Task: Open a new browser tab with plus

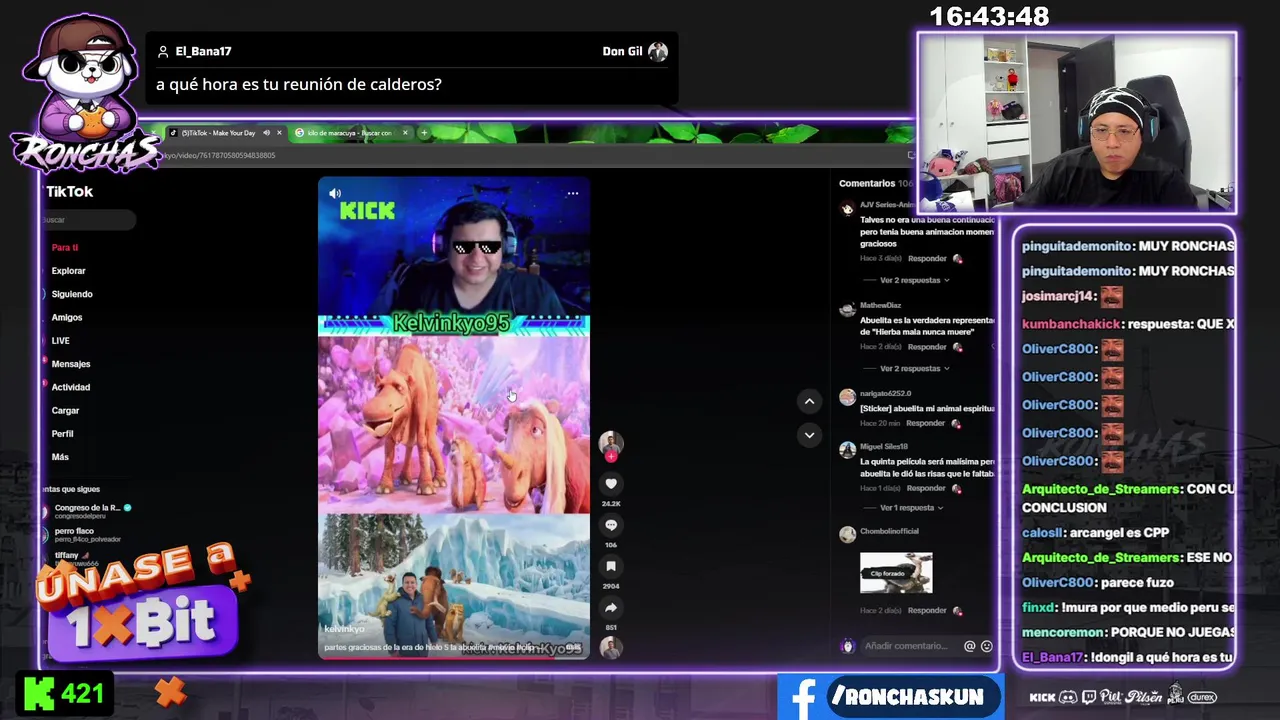Action: pyautogui.click(x=424, y=133)
